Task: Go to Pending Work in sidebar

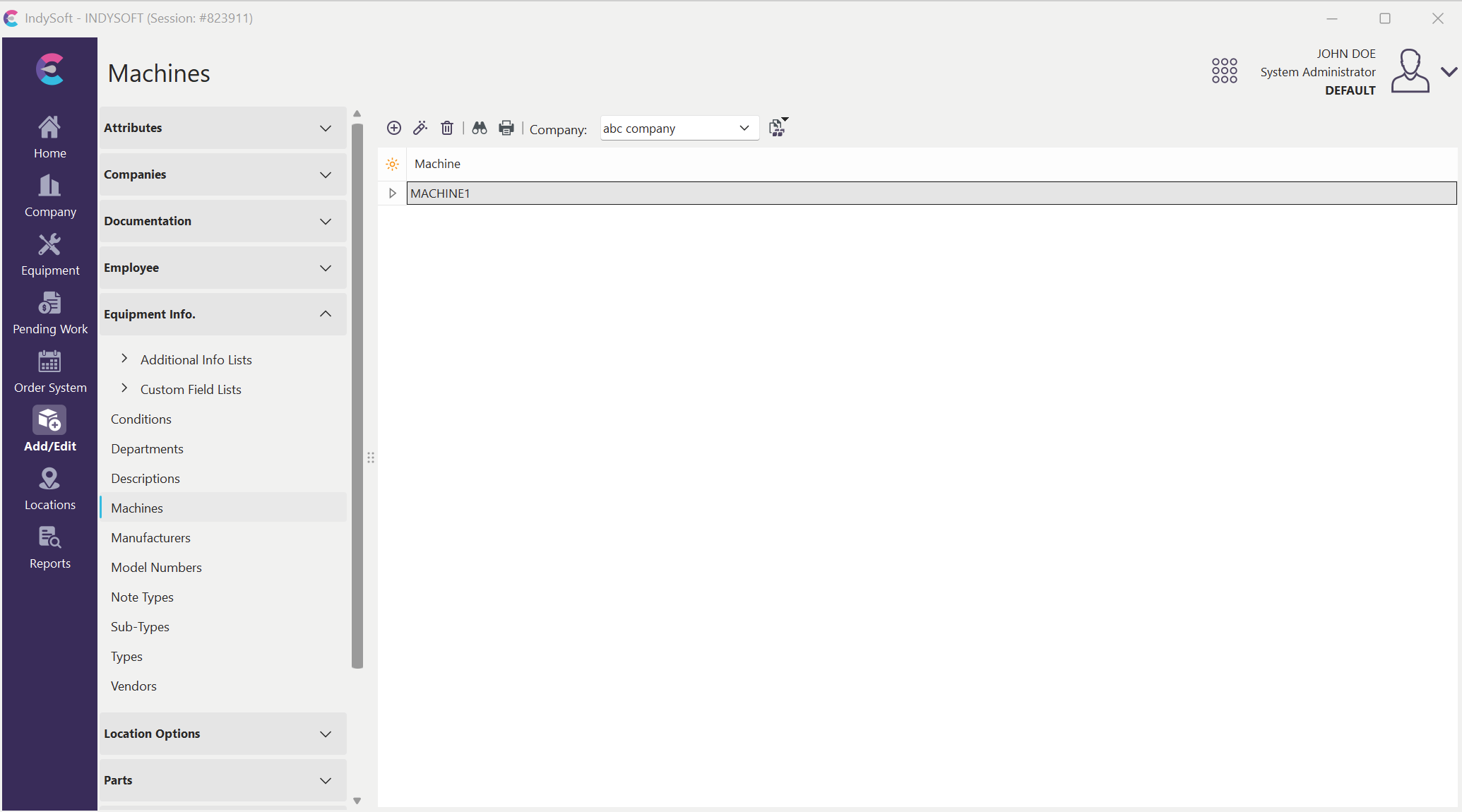Action: point(49,314)
